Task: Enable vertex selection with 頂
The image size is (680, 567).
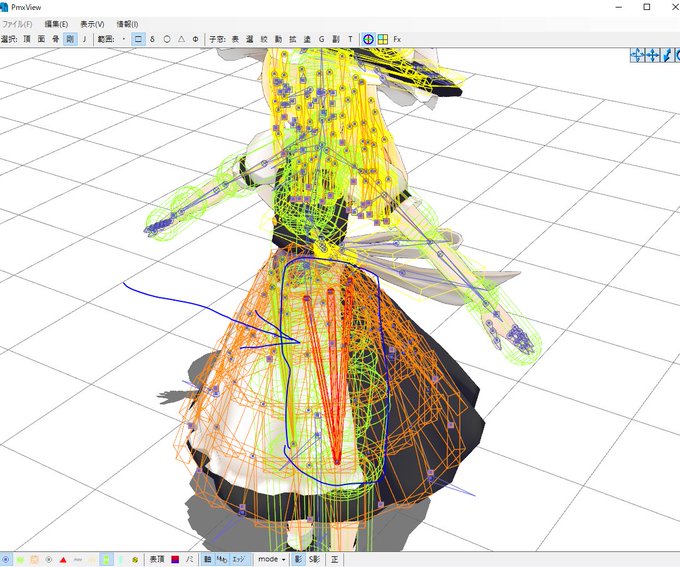Action: pos(27,39)
